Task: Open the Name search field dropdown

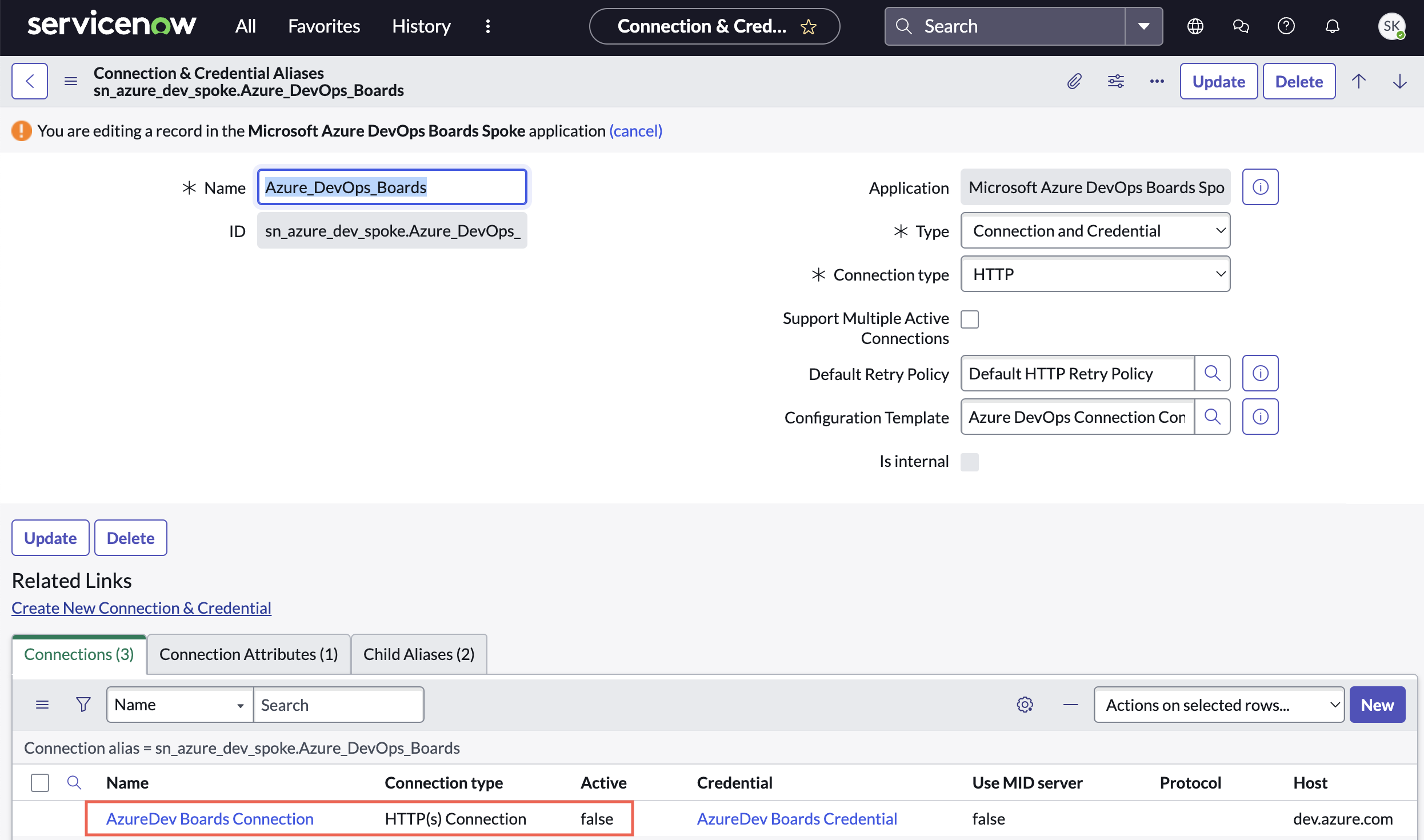Action: 180,705
